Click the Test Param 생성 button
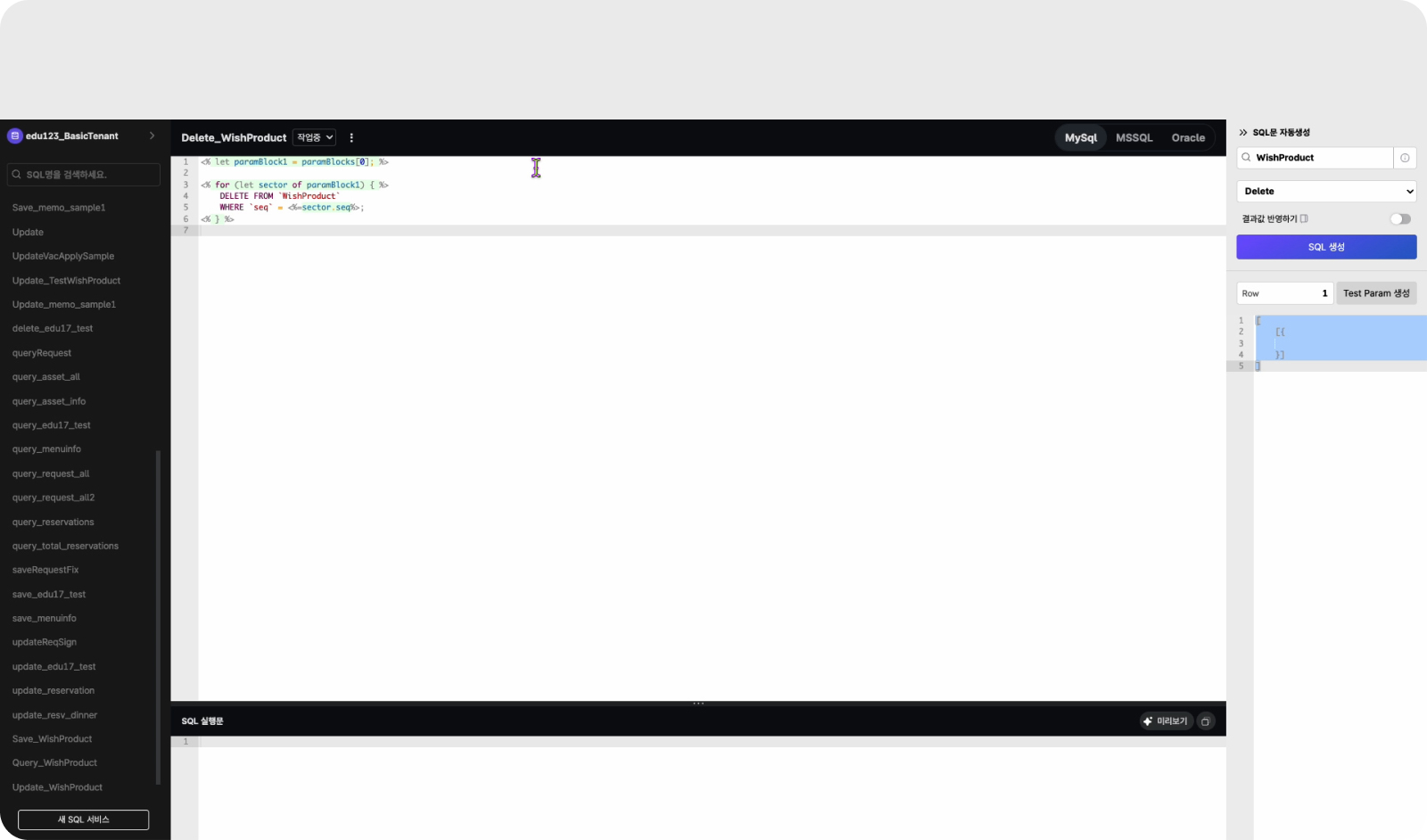Screen dimensions: 1427x840 1376,293
